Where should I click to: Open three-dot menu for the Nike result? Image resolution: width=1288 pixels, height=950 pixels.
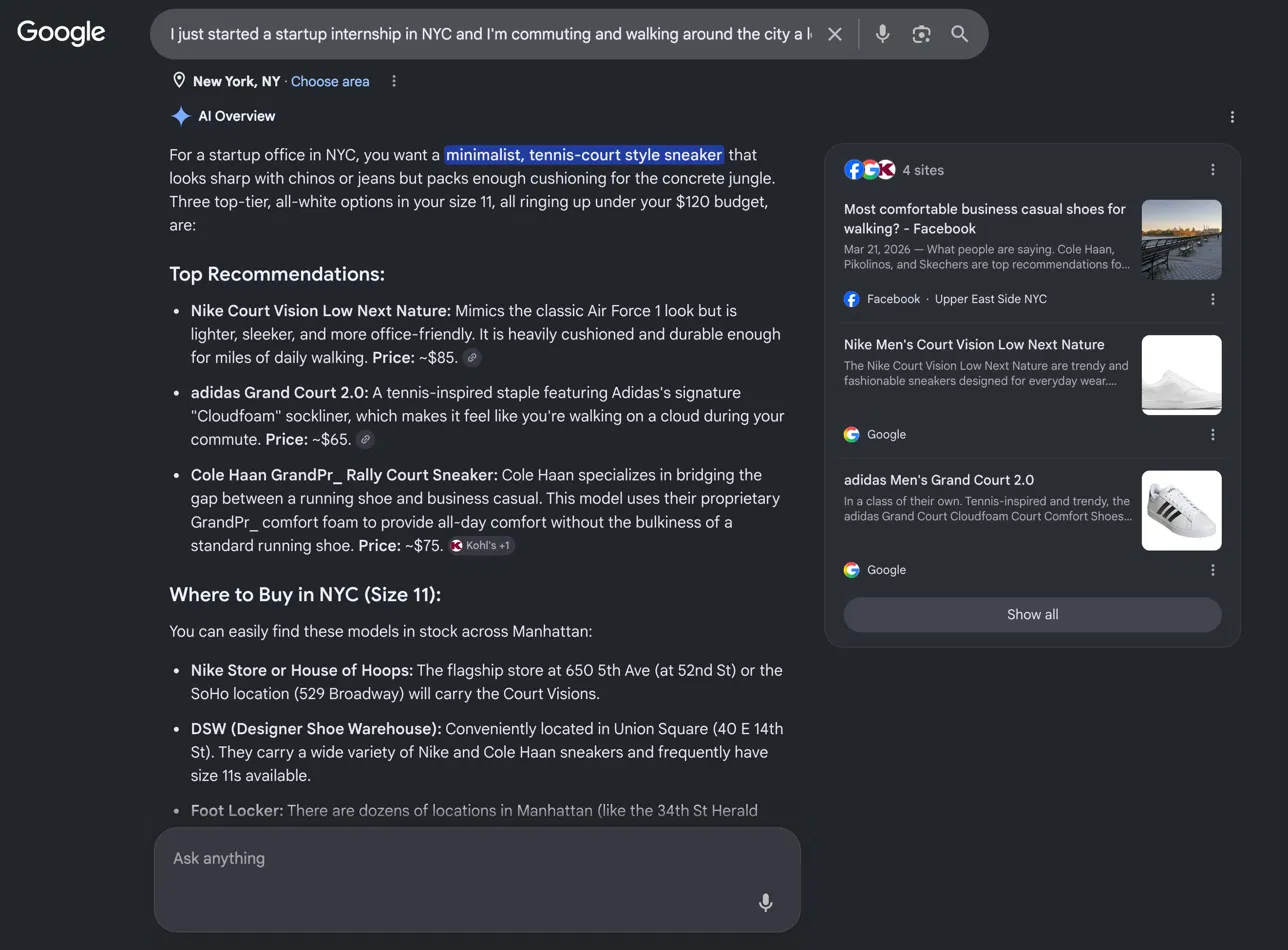(1213, 434)
